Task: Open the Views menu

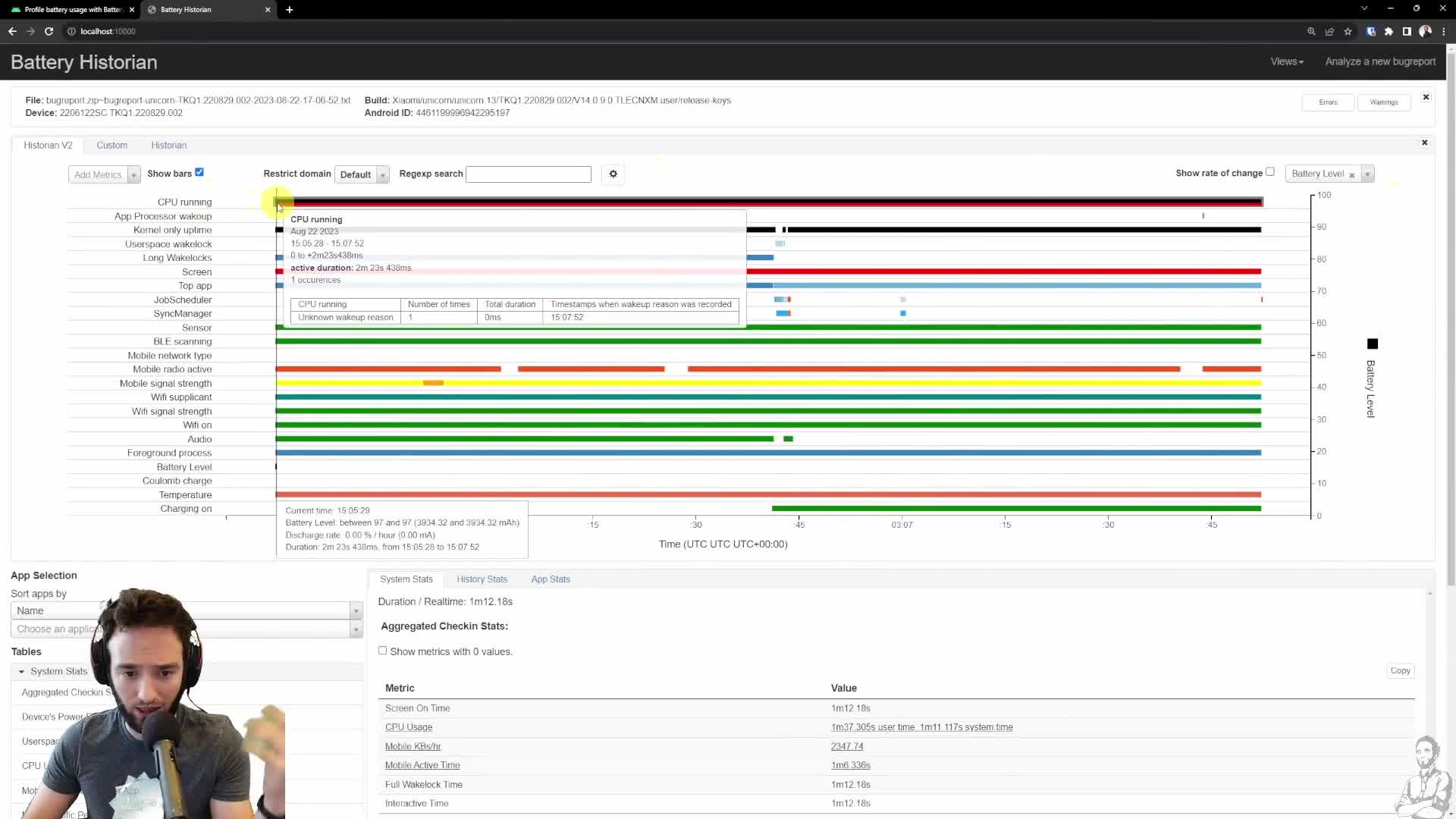Action: click(1287, 61)
